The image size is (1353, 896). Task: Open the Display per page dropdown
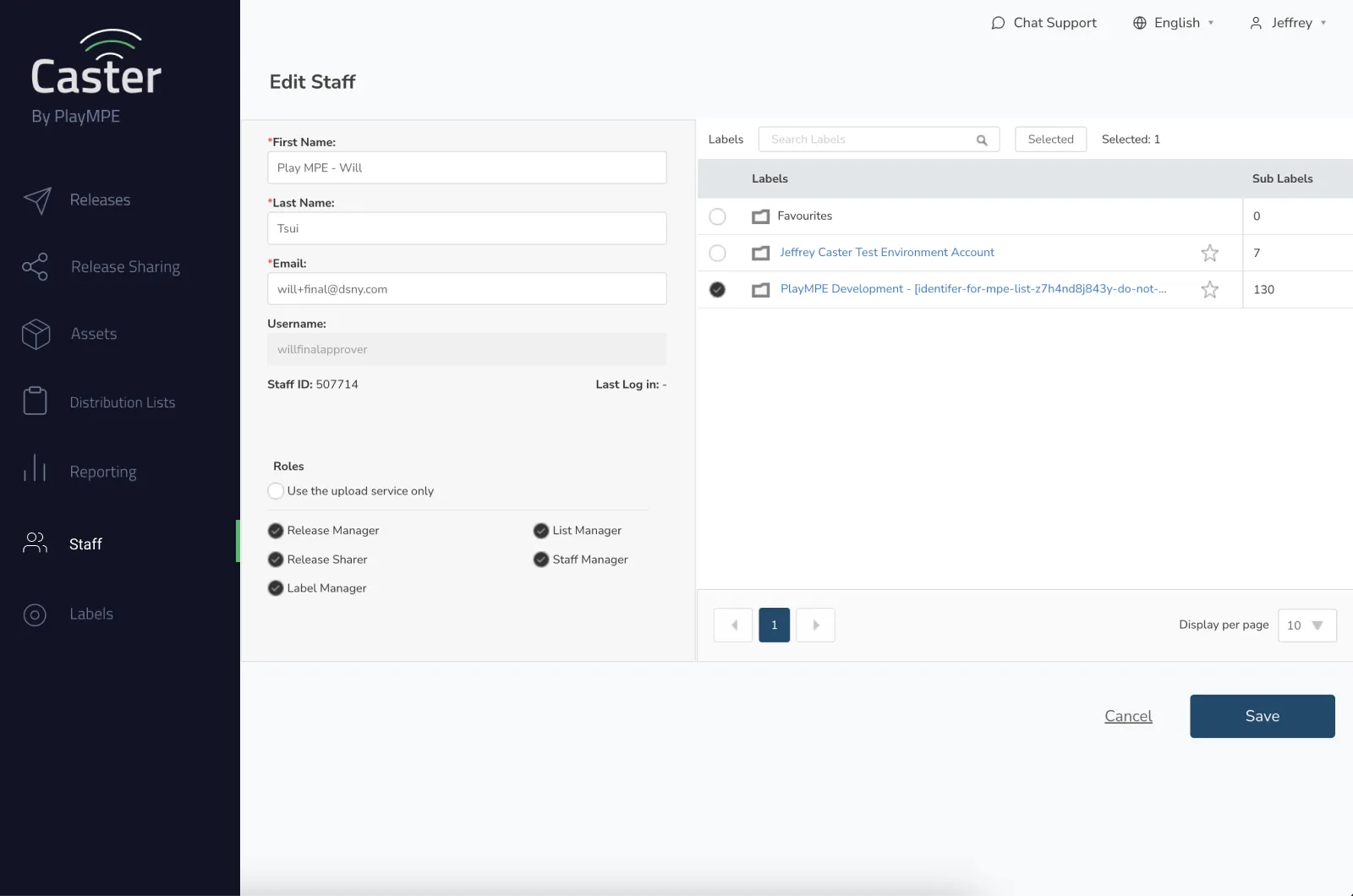(x=1306, y=626)
